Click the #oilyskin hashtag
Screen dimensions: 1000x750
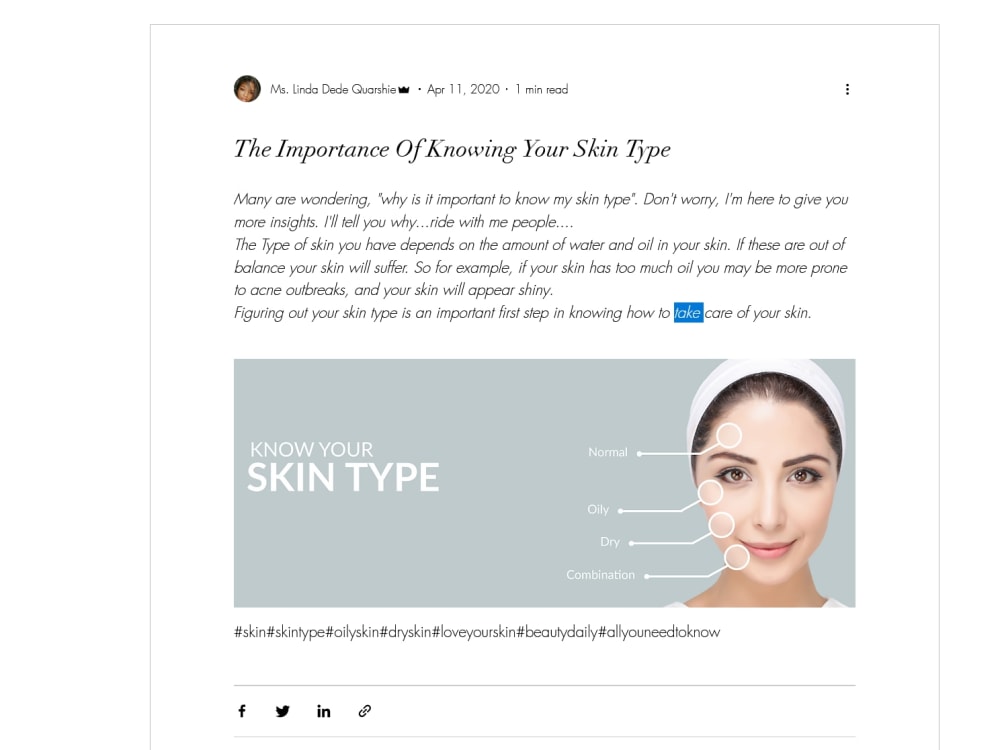(x=353, y=632)
